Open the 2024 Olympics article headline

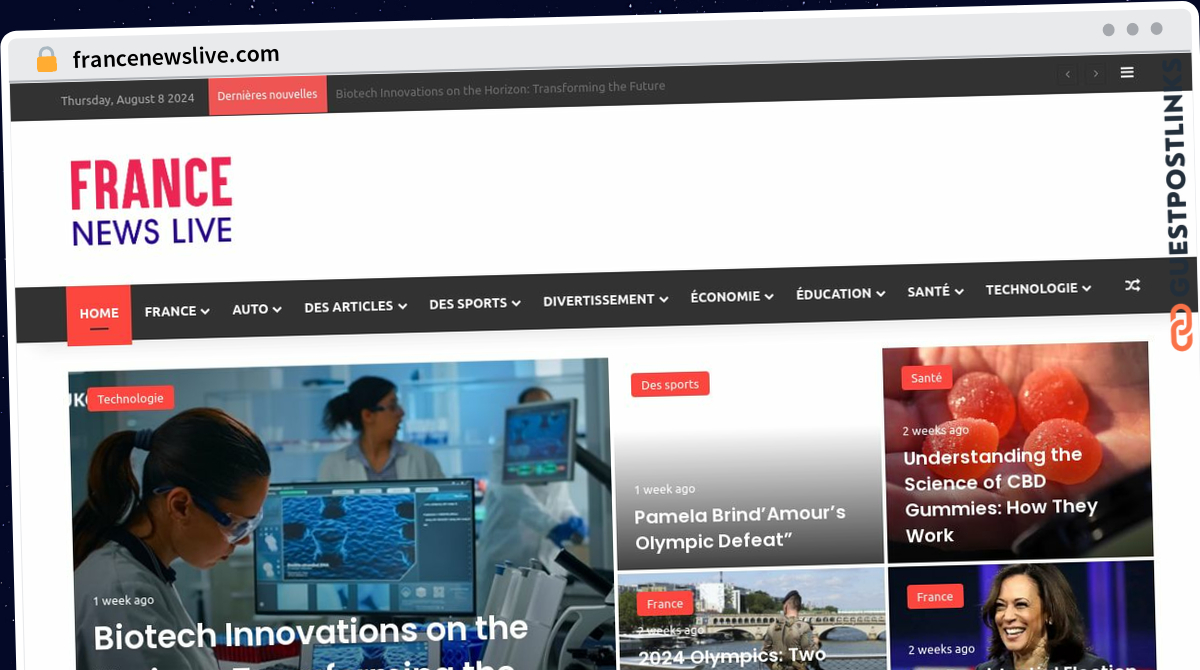(x=732, y=657)
